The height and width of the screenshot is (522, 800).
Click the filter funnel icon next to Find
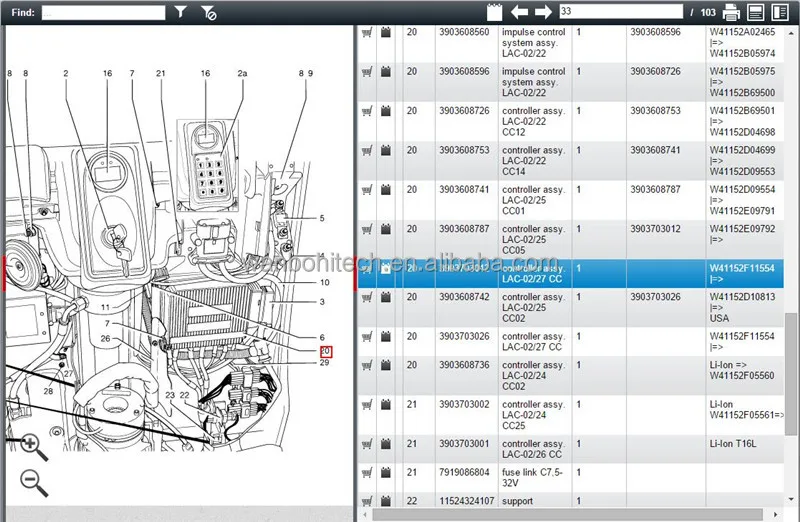pyautogui.click(x=181, y=12)
